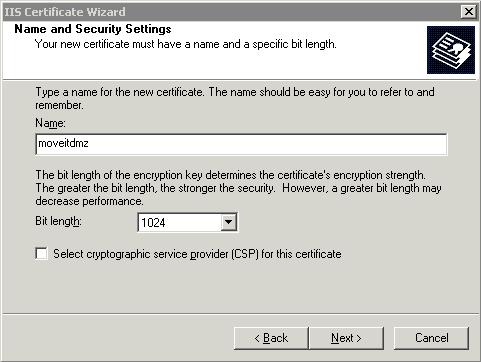
Task: Select the 1024 value in Bit length box
Action: tap(153, 223)
